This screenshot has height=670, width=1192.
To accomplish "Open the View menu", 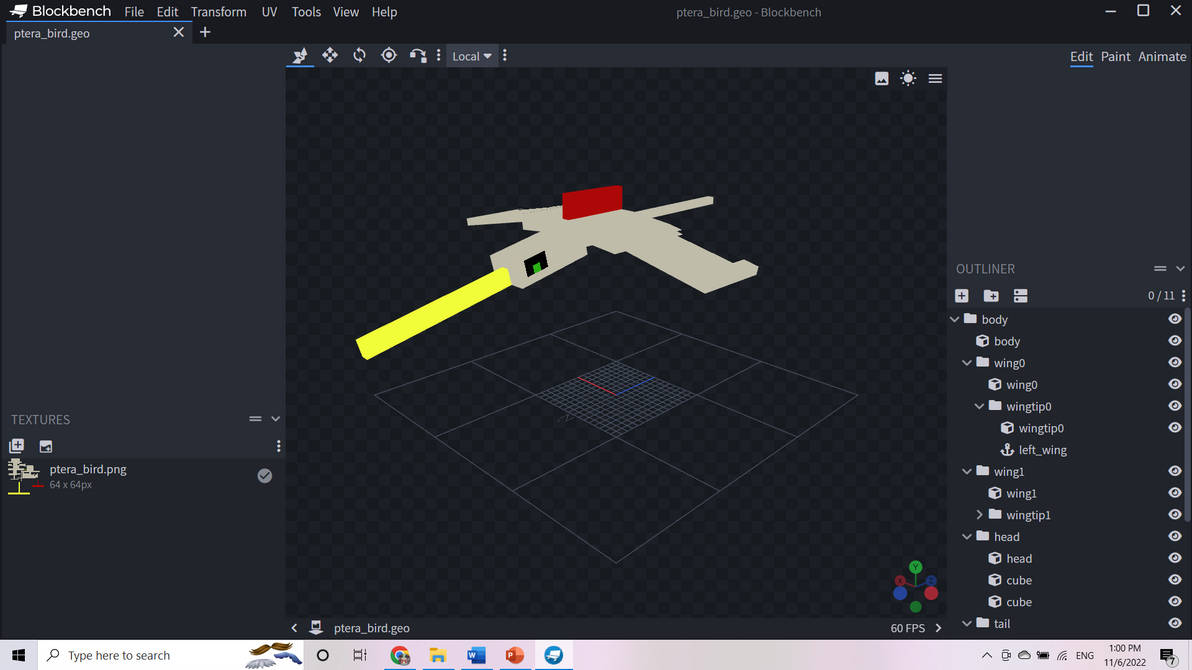I will (x=346, y=12).
